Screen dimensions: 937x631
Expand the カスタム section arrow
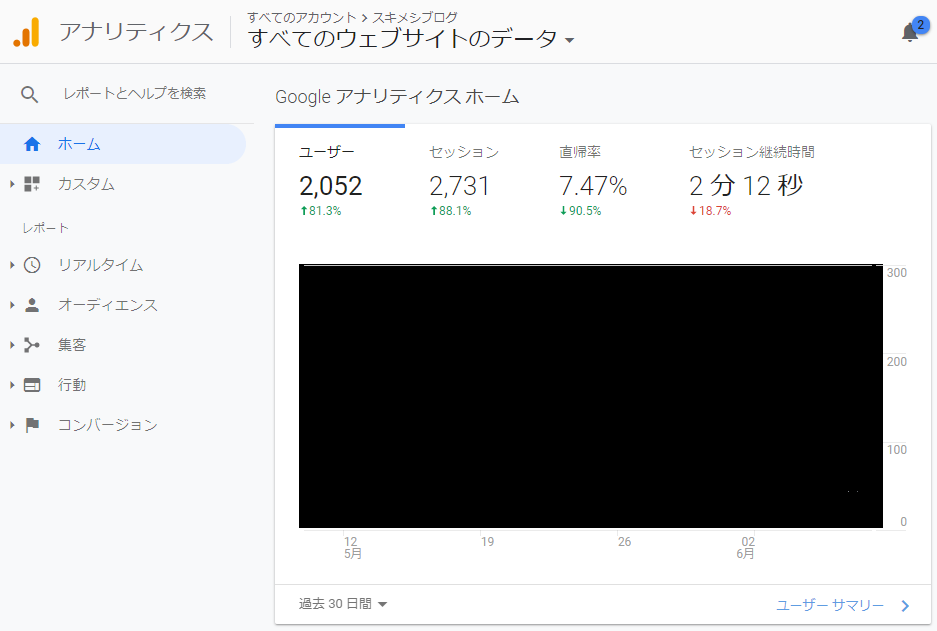coord(12,184)
